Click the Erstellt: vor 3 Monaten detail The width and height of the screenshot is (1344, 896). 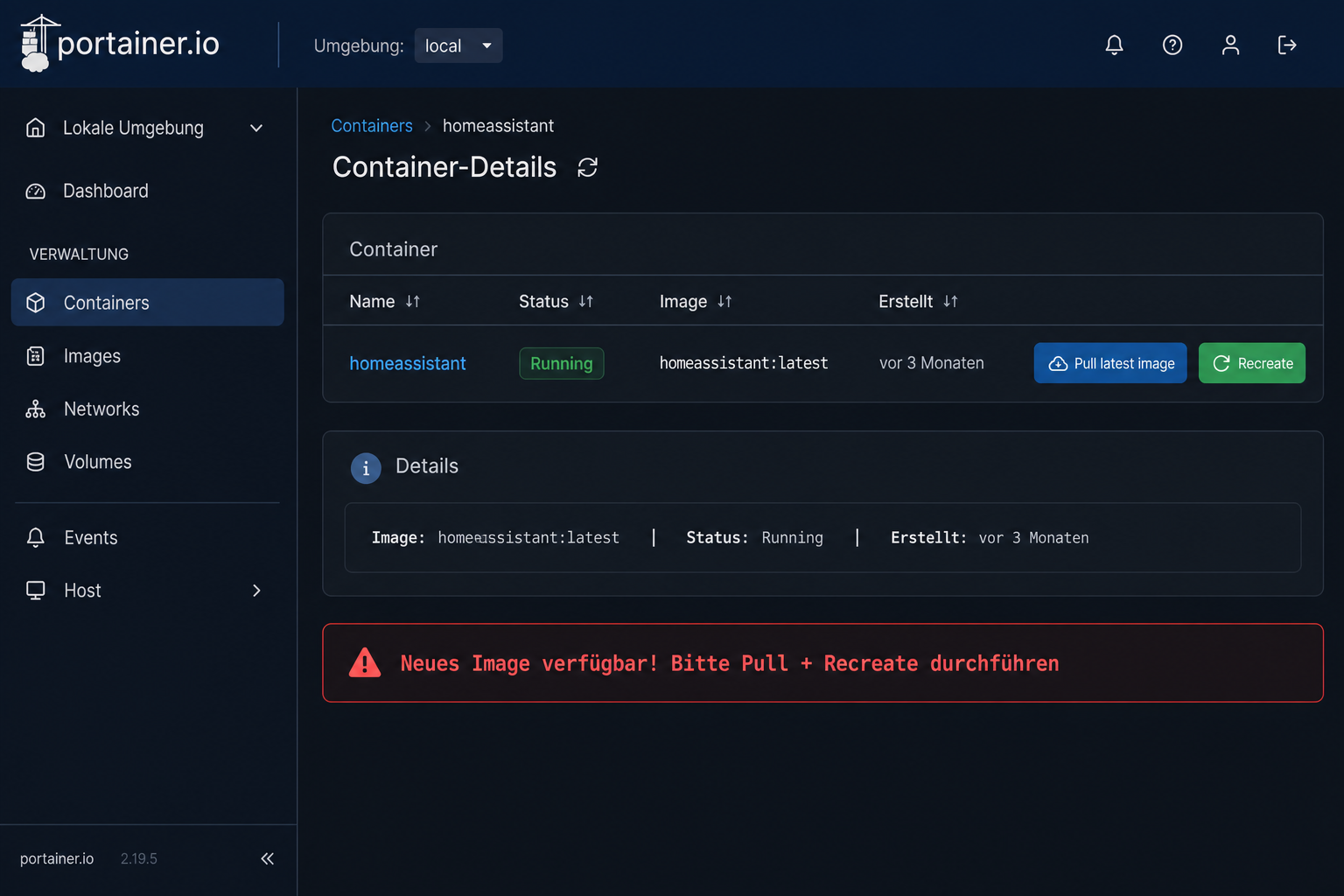coord(990,537)
